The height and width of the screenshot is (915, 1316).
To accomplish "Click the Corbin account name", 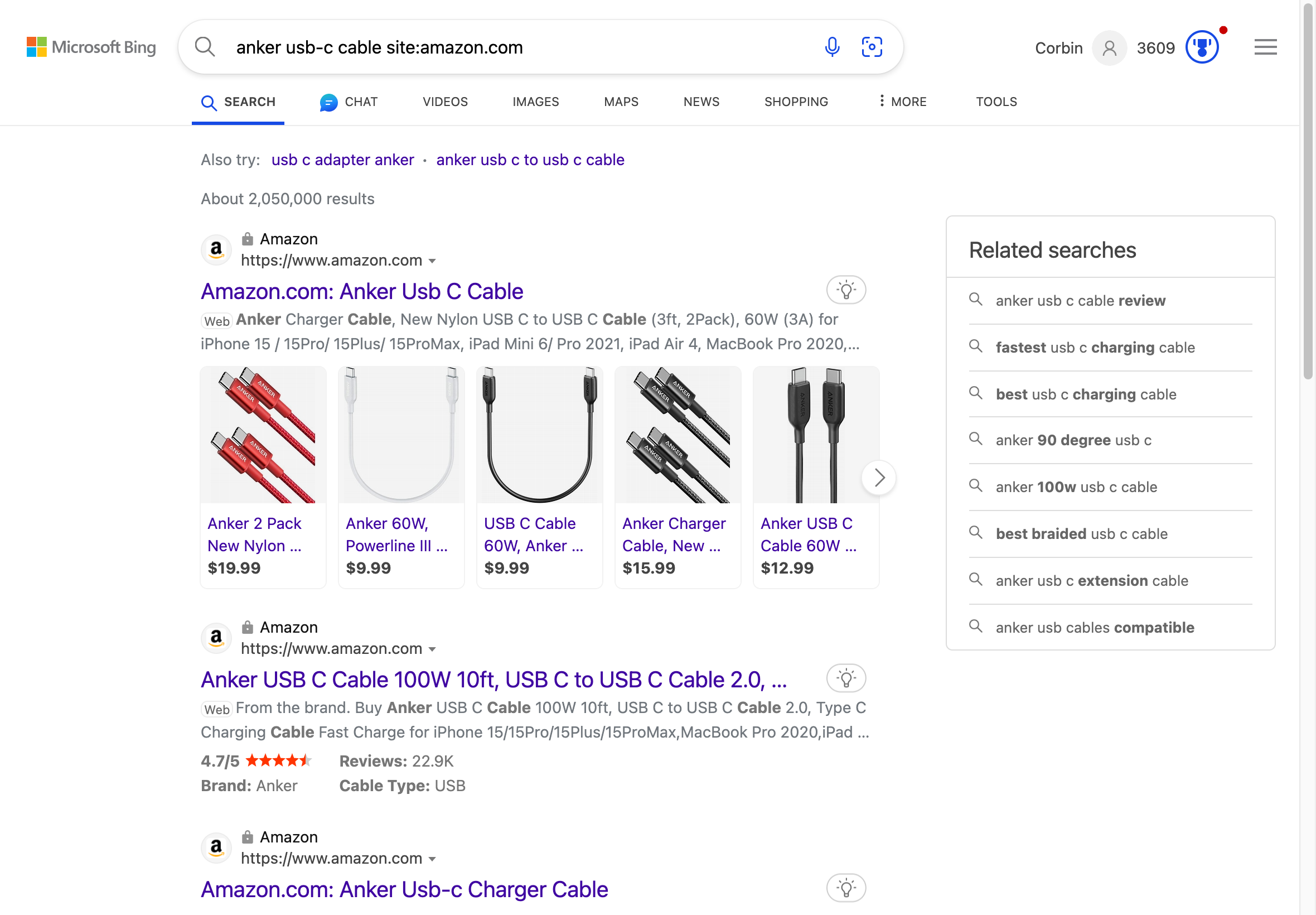I will pyautogui.click(x=1058, y=48).
